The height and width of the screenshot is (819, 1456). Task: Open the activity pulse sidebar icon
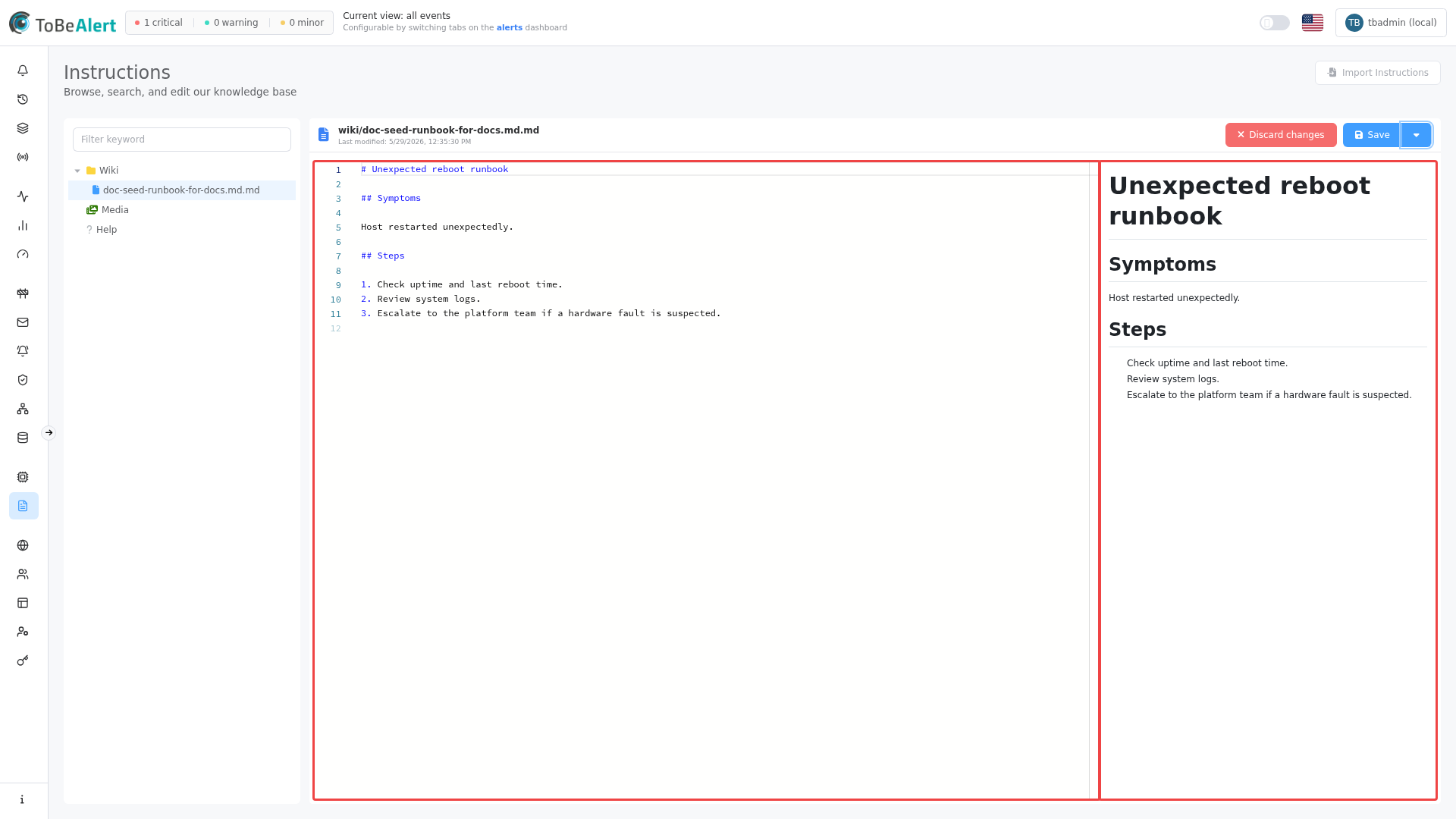coord(23,196)
